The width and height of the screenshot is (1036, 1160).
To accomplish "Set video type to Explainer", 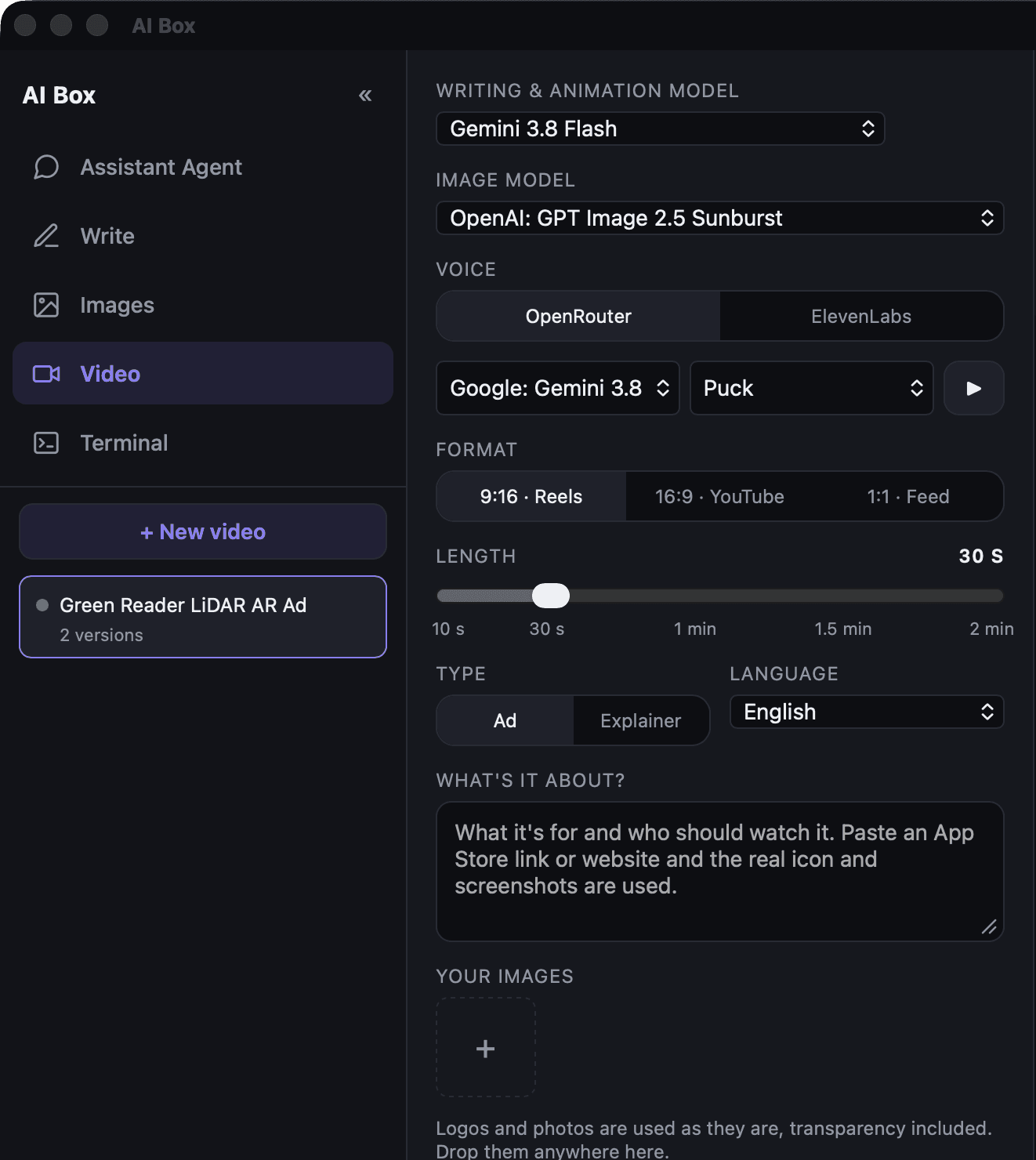I will (641, 720).
